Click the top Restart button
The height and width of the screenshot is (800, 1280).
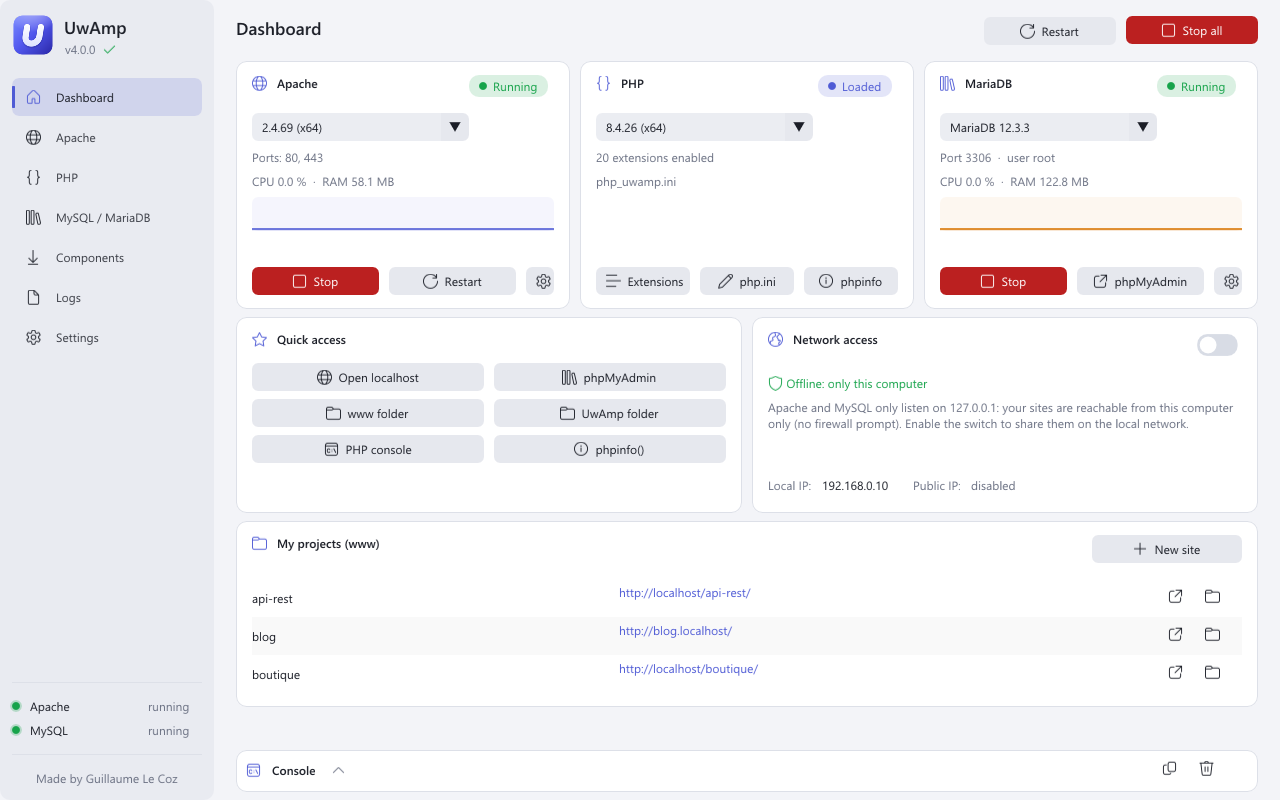(x=1050, y=31)
